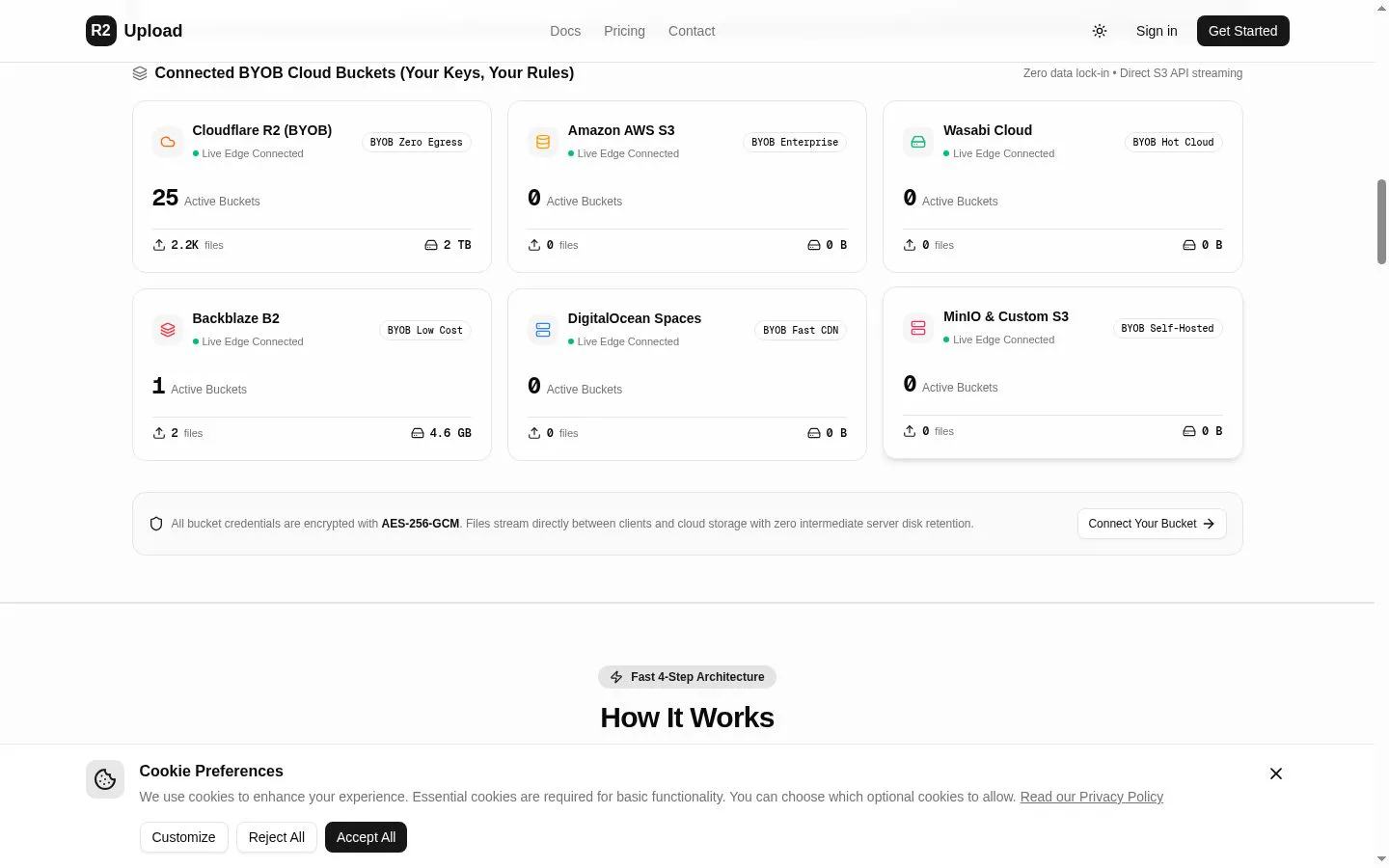Click the Cloudflare R2 cloud icon

point(168,142)
